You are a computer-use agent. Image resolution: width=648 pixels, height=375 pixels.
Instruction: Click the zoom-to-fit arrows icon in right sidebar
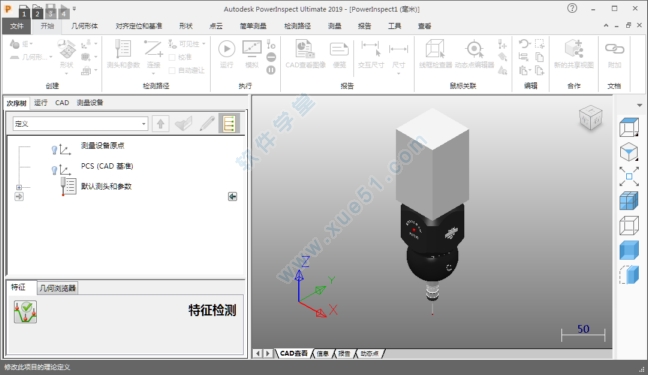point(629,177)
